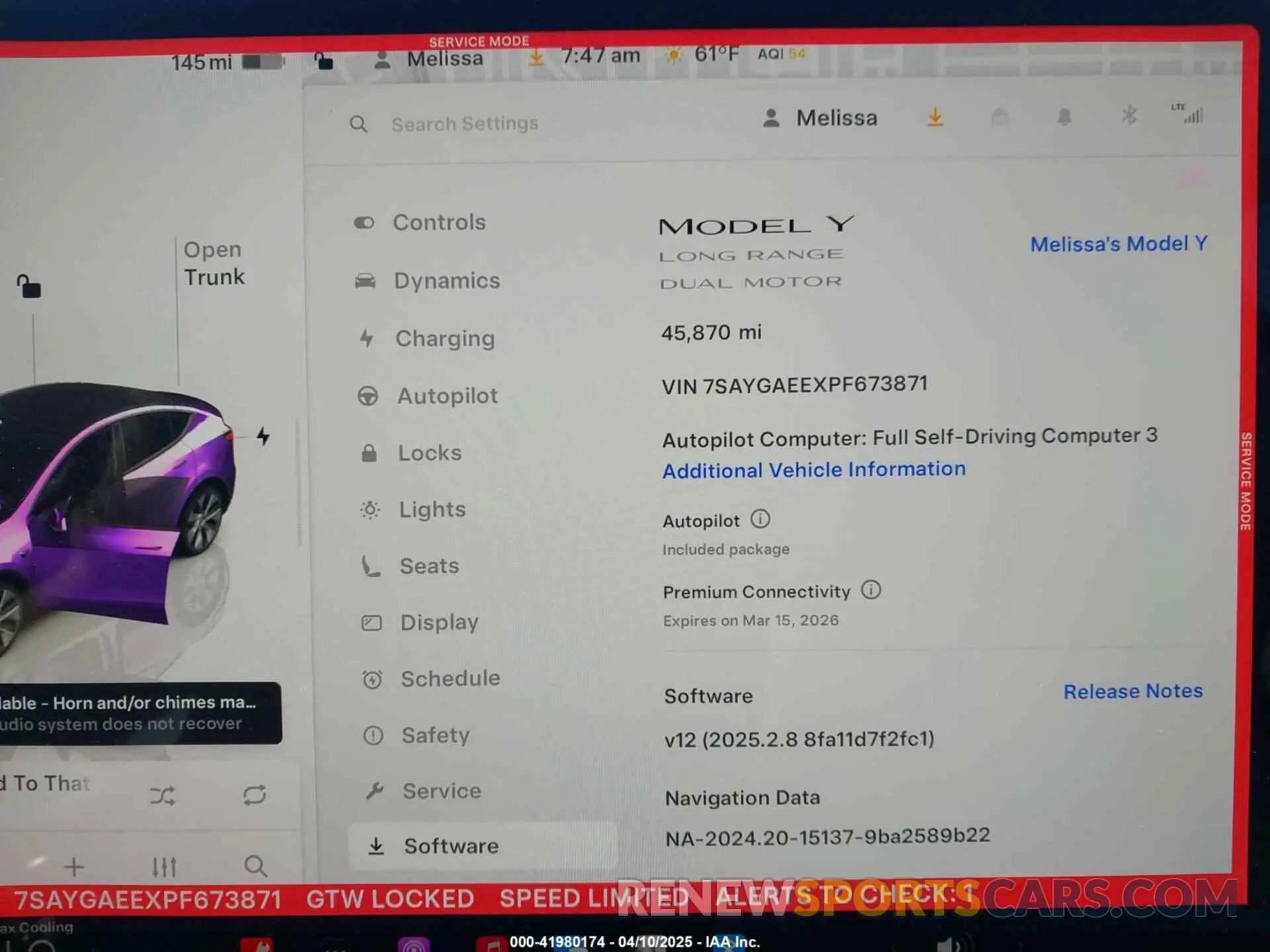Tap the 61°F temperature reading
Screen dimensions: 1270x952
[x=716, y=54]
